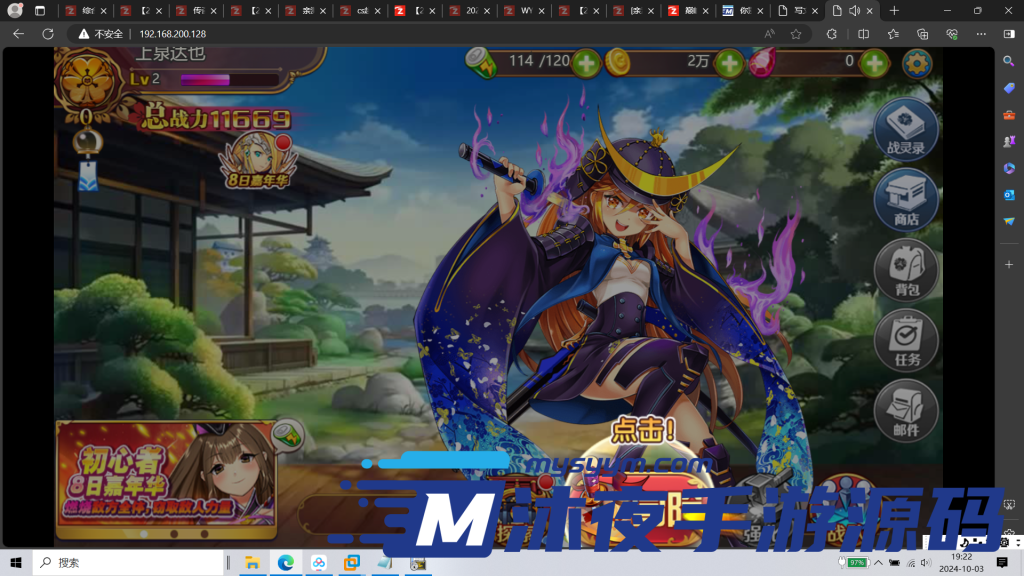Add this page to favorites star
1024x576 pixels.
click(796, 33)
